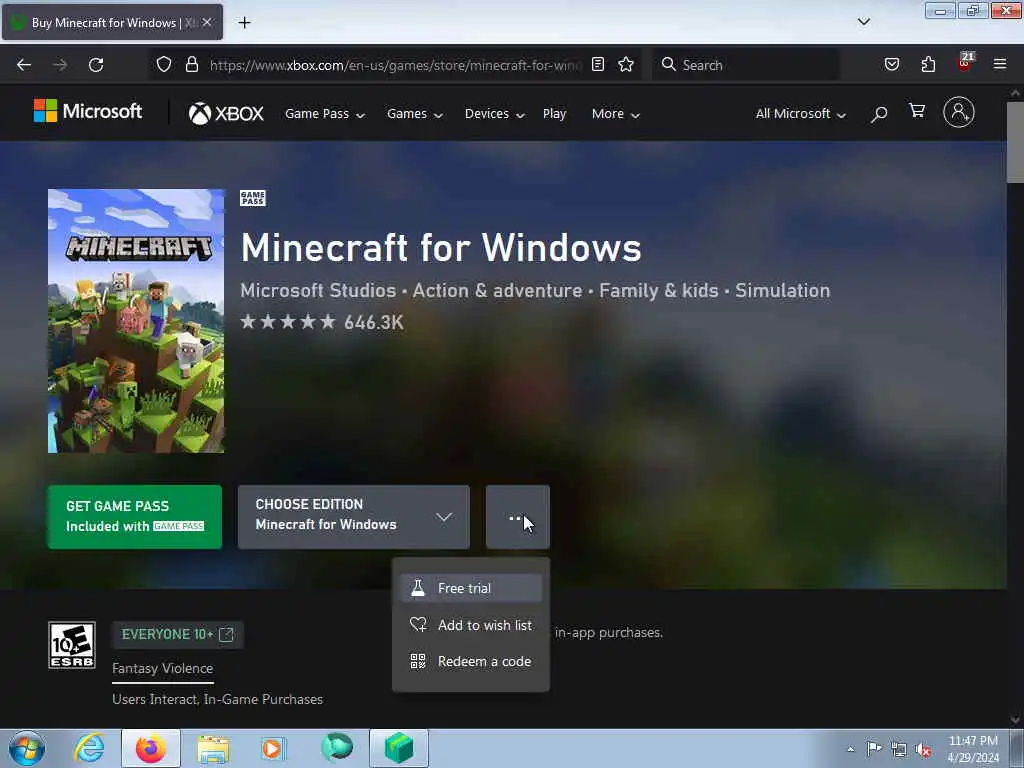This screenshot has height=768, width=1024.
Task: Click the Fantasy Violence descriptor text
Action: pyautogui.click(x=163, y=668)
